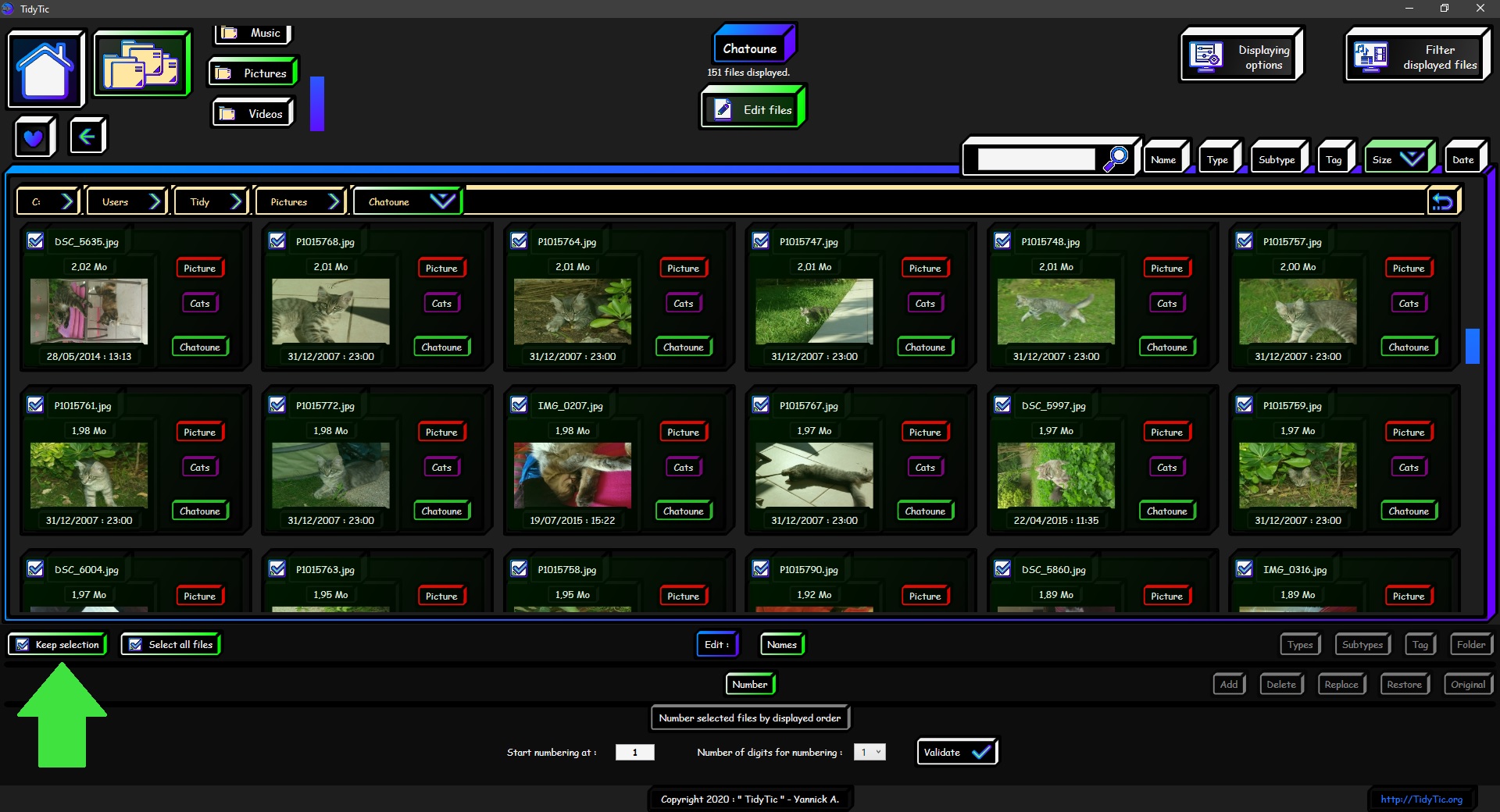Click the pencil icon on Edit files
Screen dimensions: 1500x812
(723, 109)
